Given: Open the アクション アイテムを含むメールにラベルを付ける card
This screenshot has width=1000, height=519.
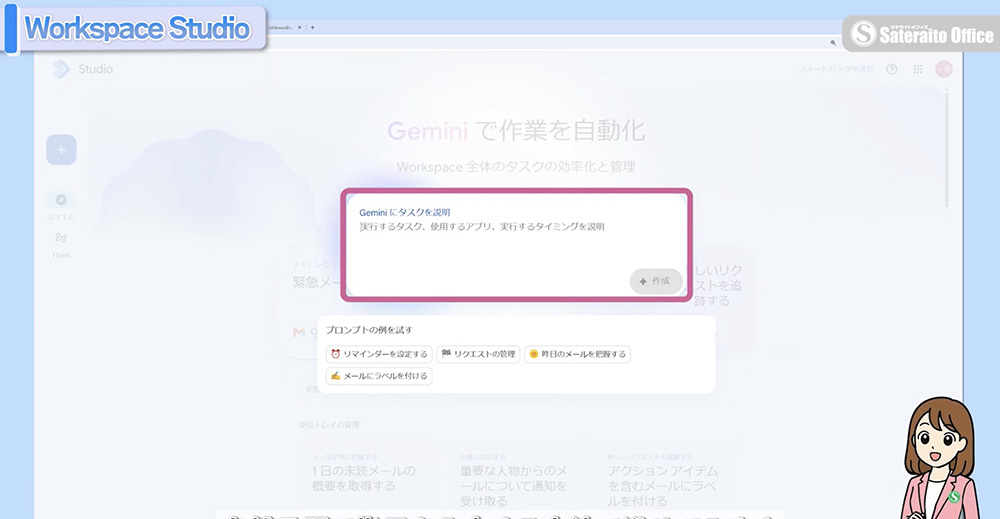Looking at the screenshot, I should [663, 481].
